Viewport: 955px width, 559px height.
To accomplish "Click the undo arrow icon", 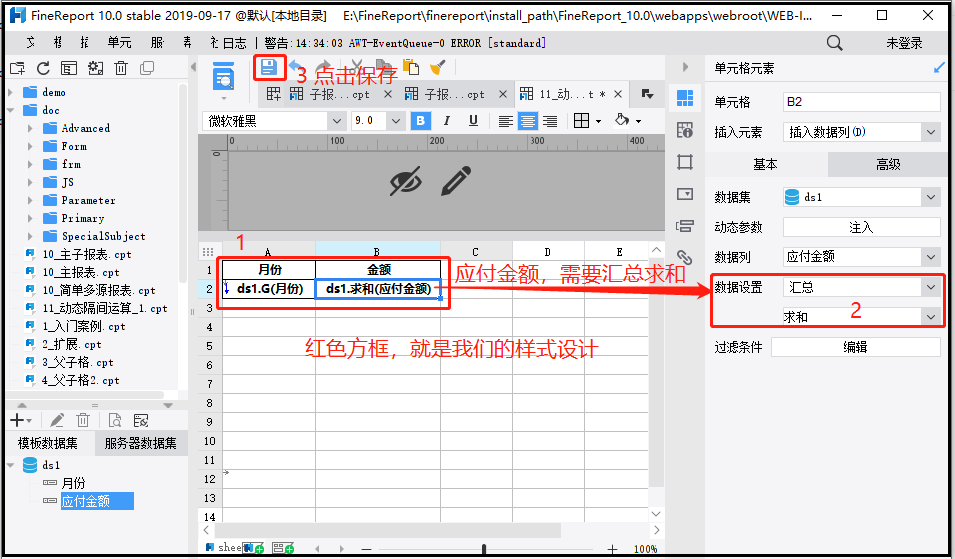I will pos(297,66).
